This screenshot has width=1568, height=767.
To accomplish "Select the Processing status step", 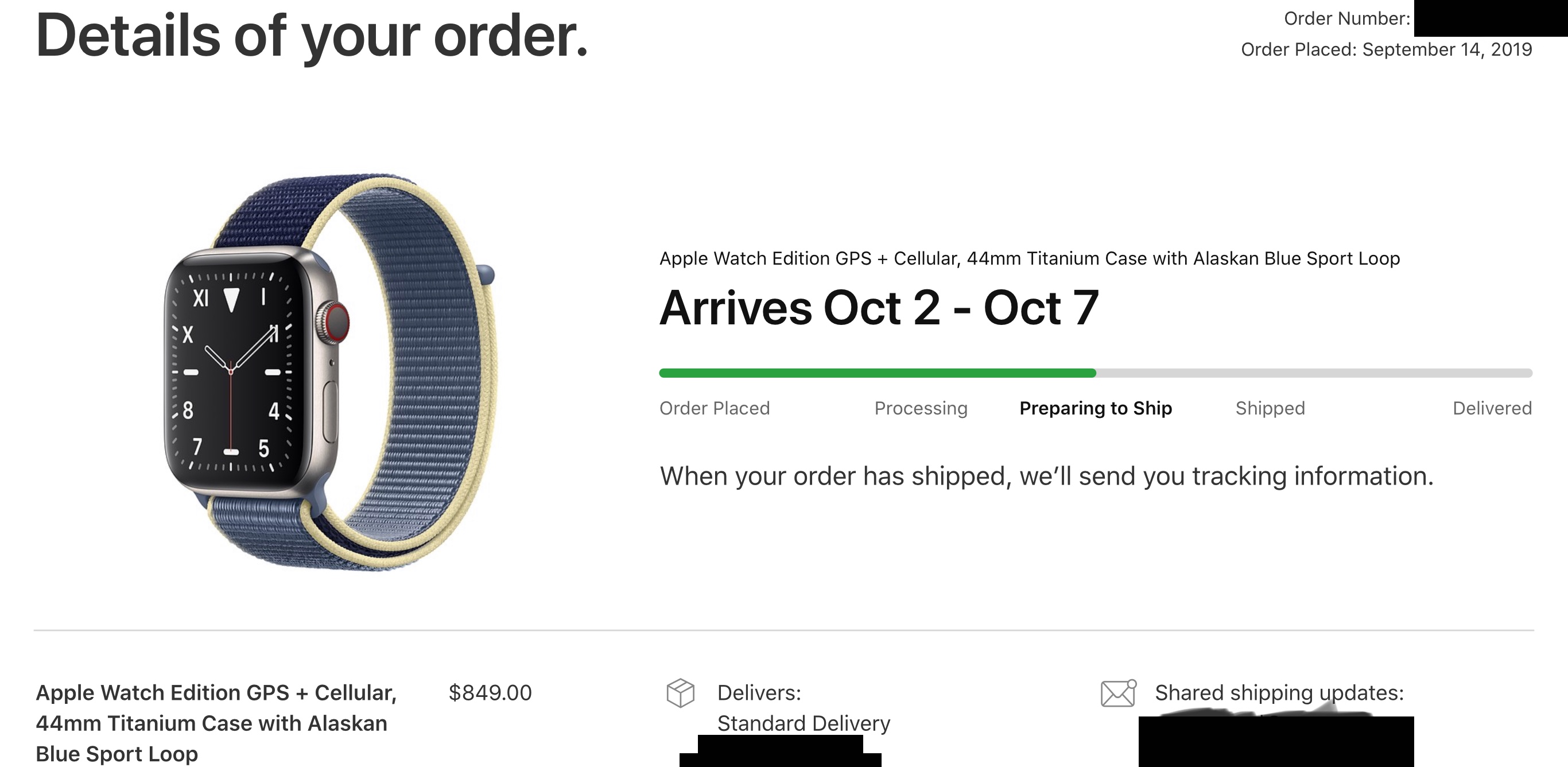I will tap(921, 408).
